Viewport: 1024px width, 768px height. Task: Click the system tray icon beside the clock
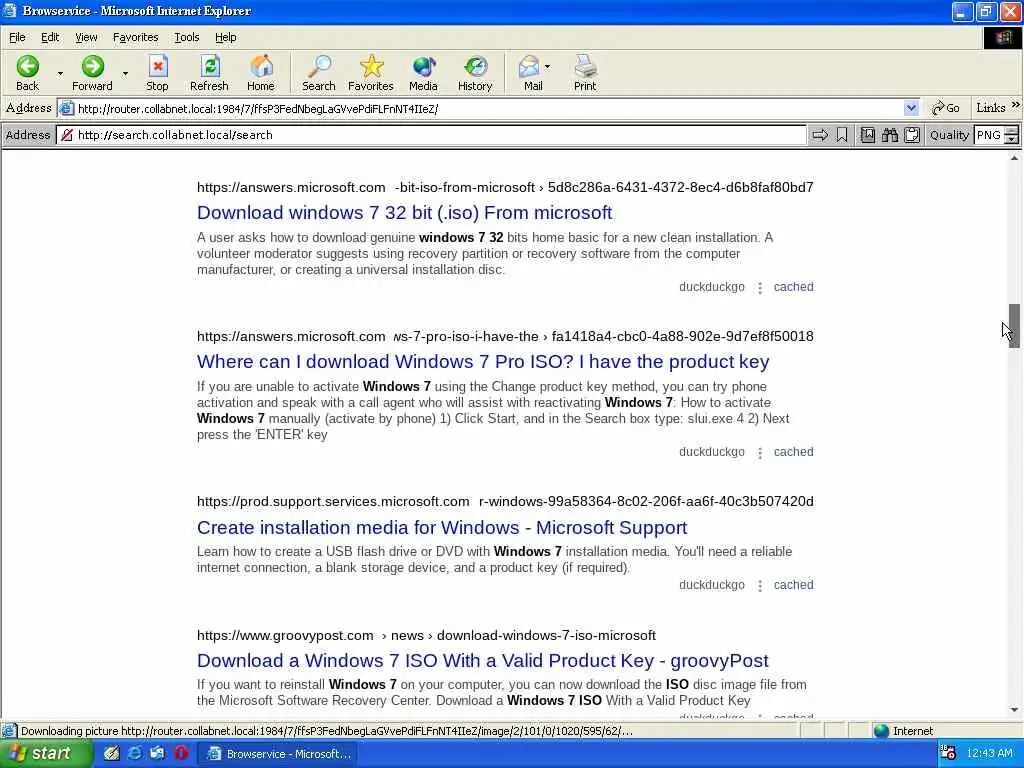[x=948, y=754]
